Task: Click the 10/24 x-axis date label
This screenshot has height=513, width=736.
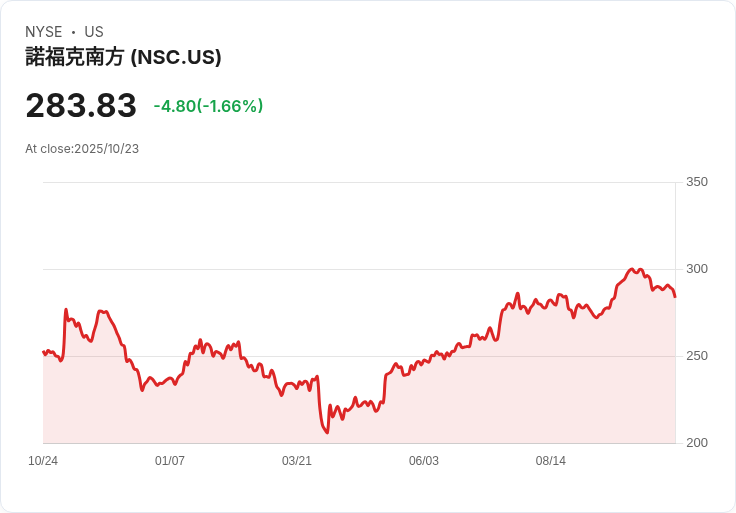Action: pyautogui.click(x=43, y=461)
